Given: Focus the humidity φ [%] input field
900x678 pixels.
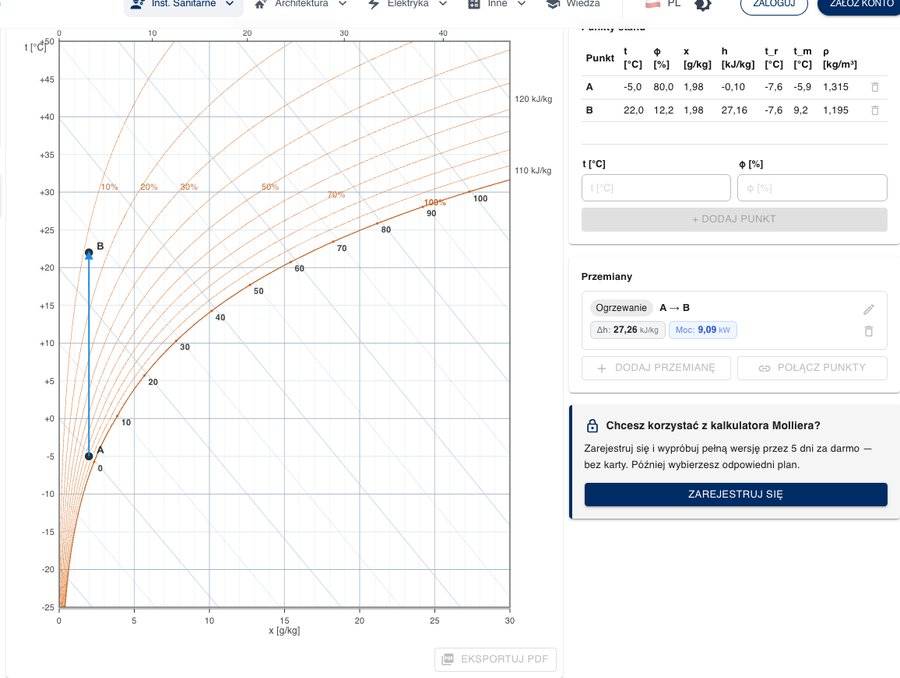Looking at the screenshot, I should pos(812,188).
